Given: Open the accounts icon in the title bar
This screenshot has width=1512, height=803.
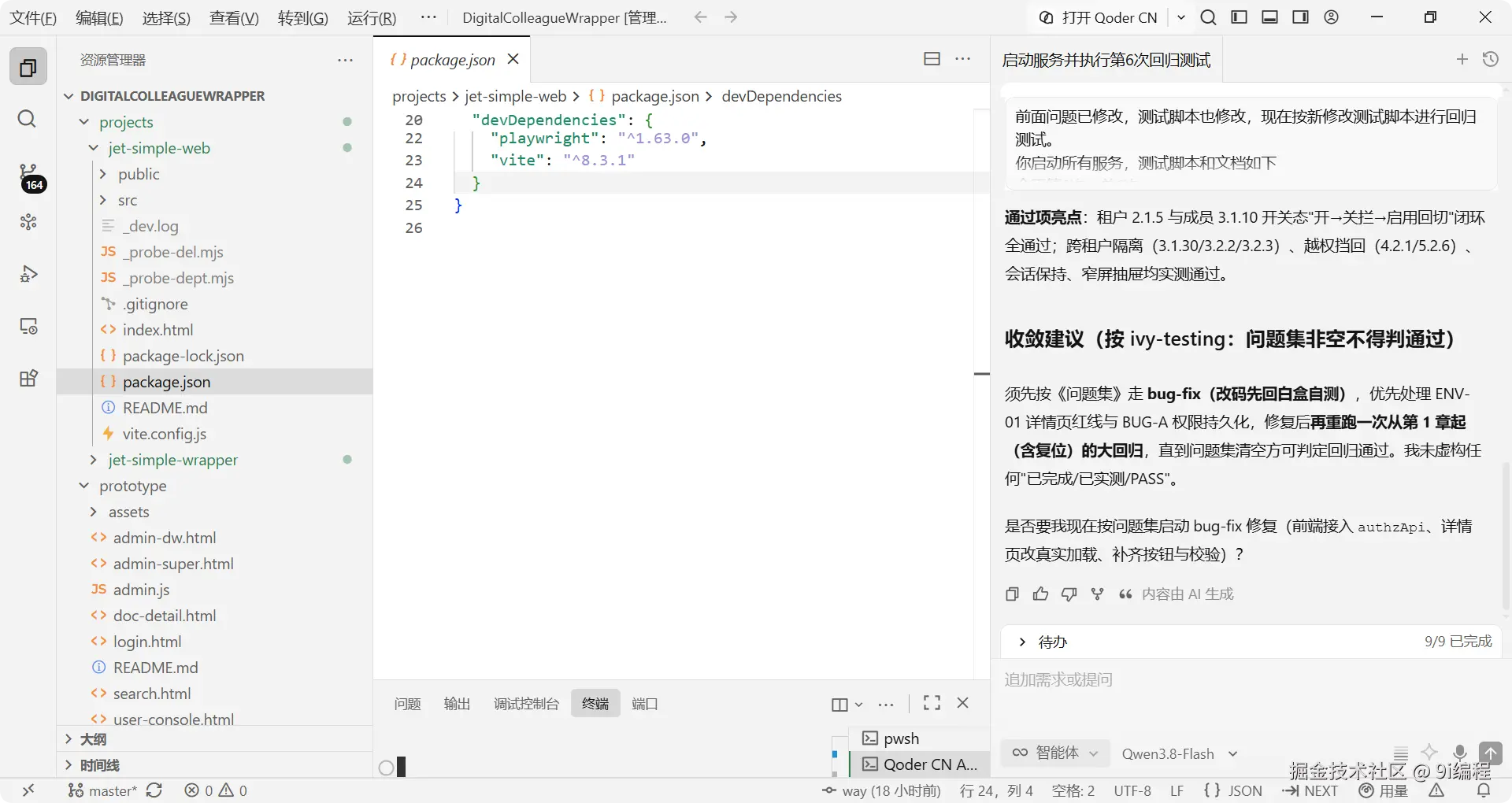Looking at the screenshot, I should (1331, 17).
